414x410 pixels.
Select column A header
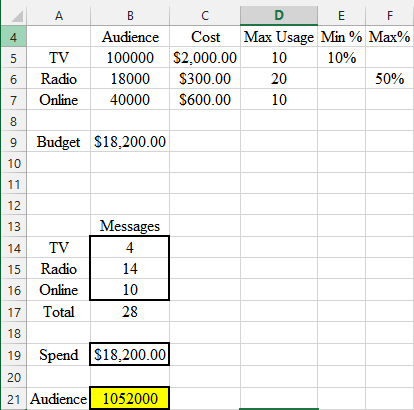click(x=59, y=16)
